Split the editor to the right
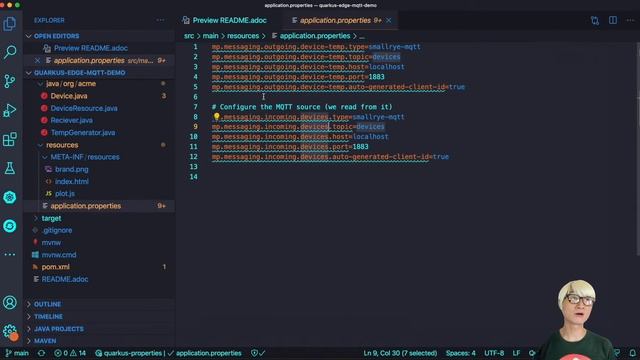 click(613, 20)
